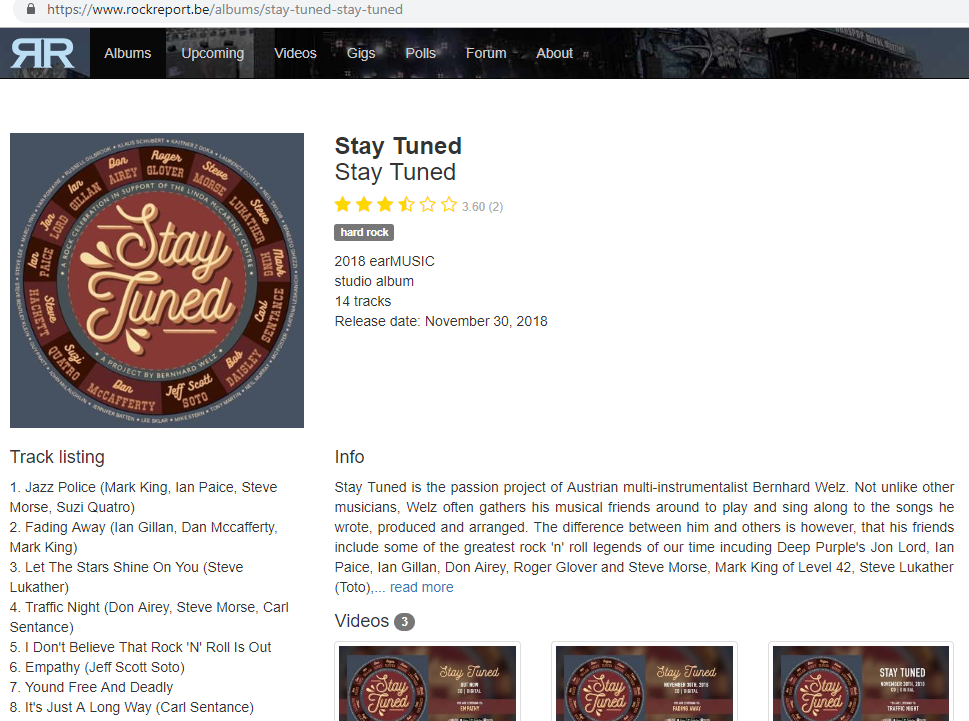Expand info with read more link
The image size is (969, 721).
pyautogui.click(x=421, y=587)
